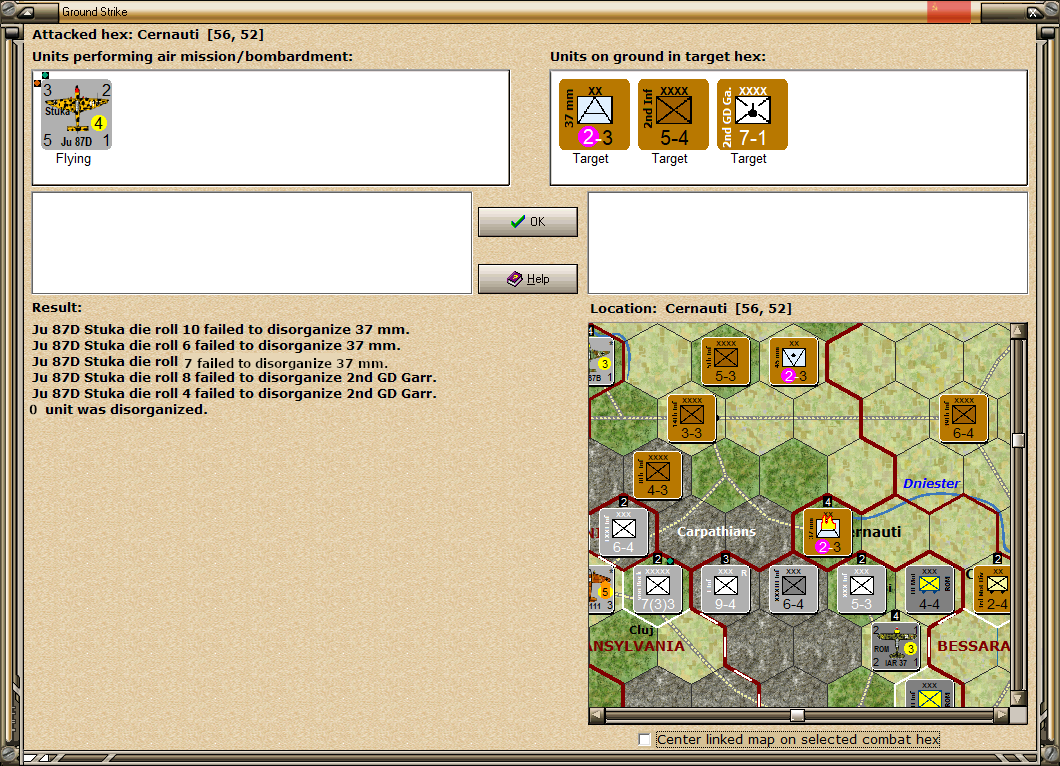Click the map horizontal scrollbar right arrow
Viewport: 1060px width, 766px height.
[x=1002, y=715]
